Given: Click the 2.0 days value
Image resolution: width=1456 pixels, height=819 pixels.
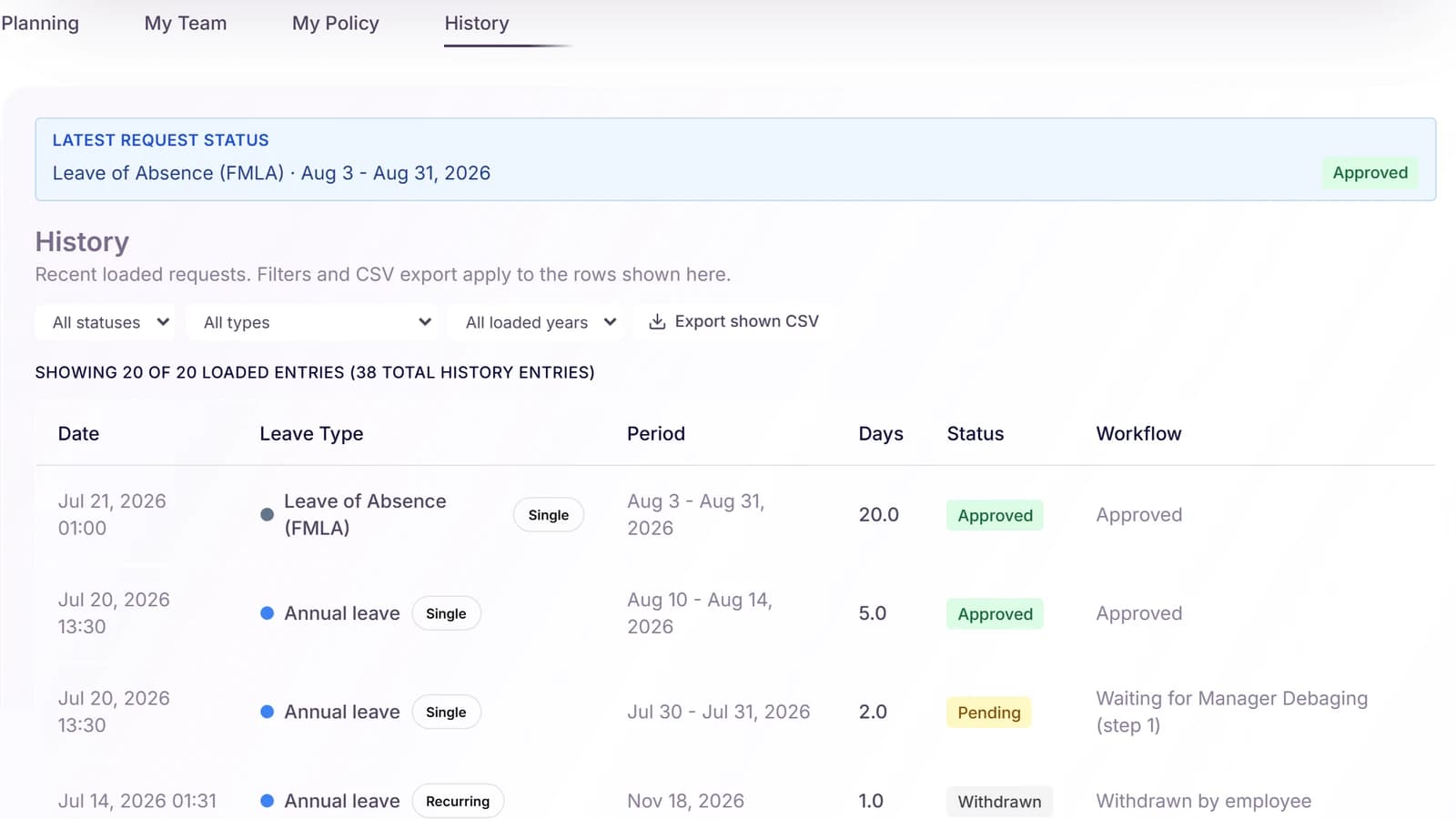Looking at the screenshot, I should coord(872,712).
